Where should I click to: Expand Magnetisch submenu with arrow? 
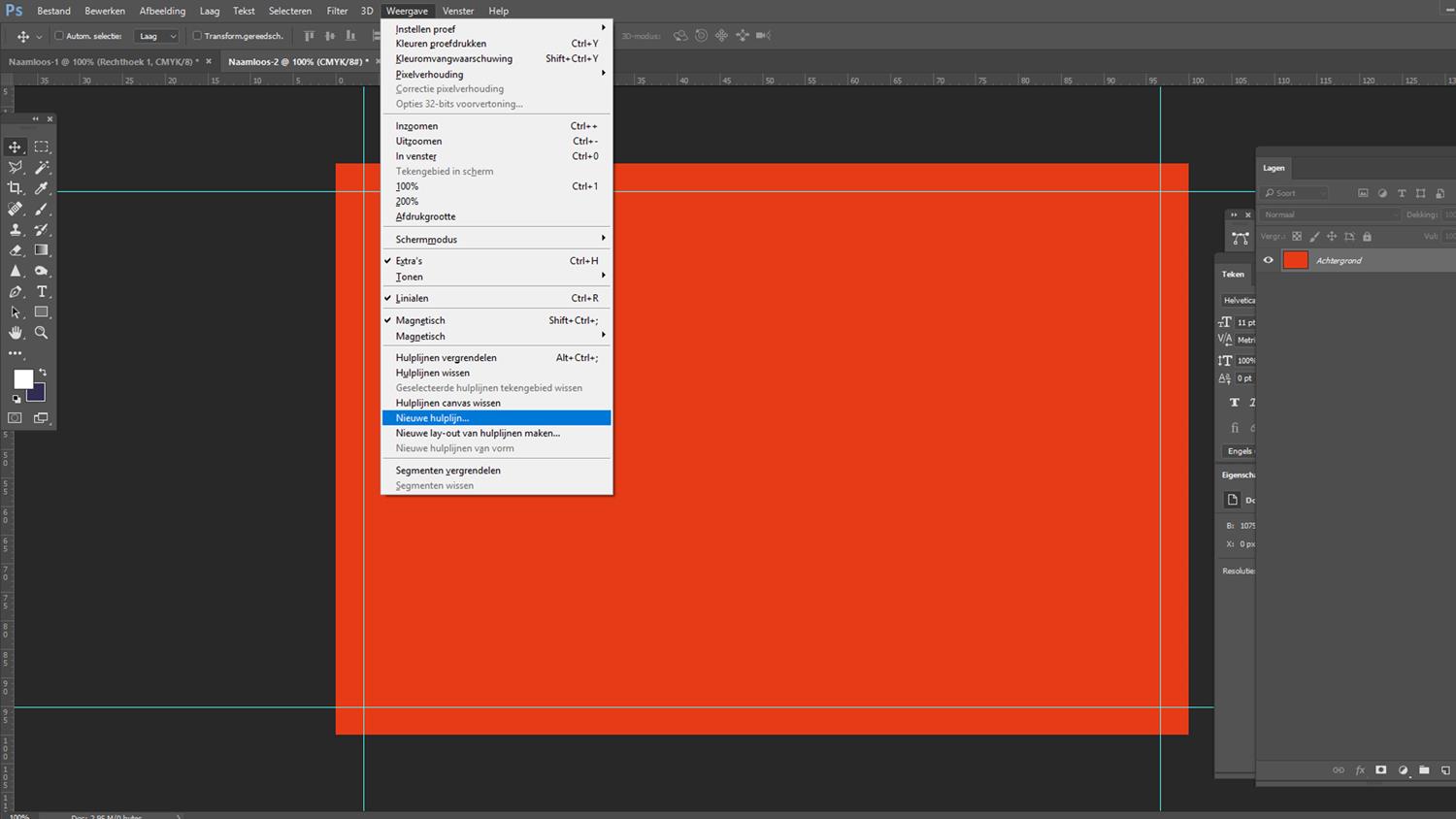pos(496,336)
